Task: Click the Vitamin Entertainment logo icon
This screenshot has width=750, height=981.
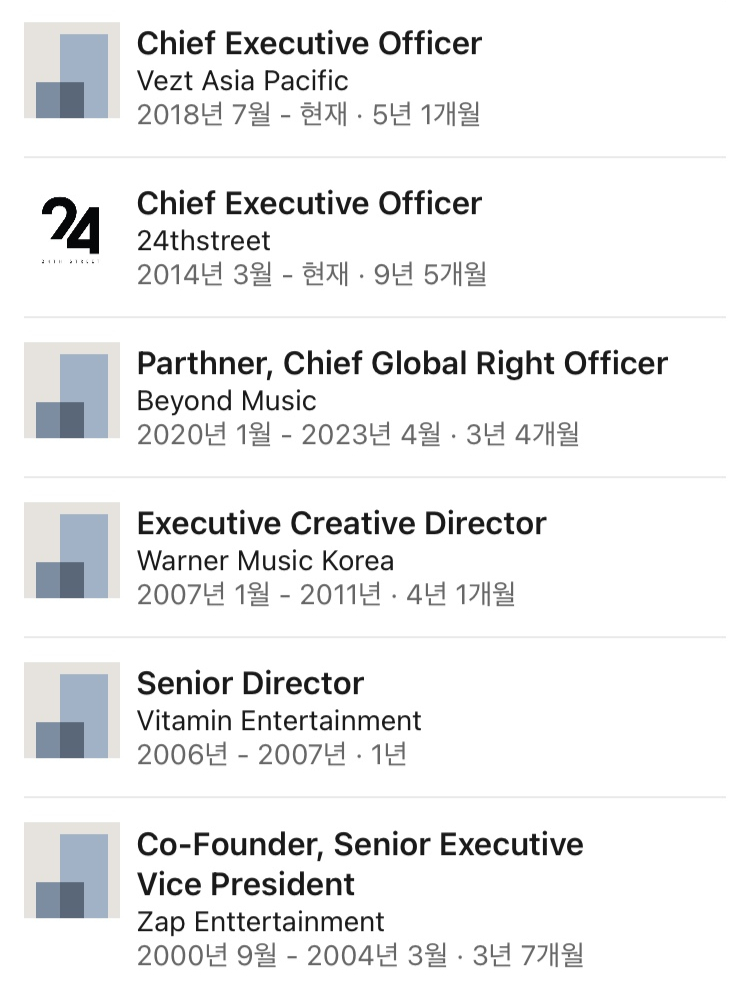Action: click(x=72, y=710)
